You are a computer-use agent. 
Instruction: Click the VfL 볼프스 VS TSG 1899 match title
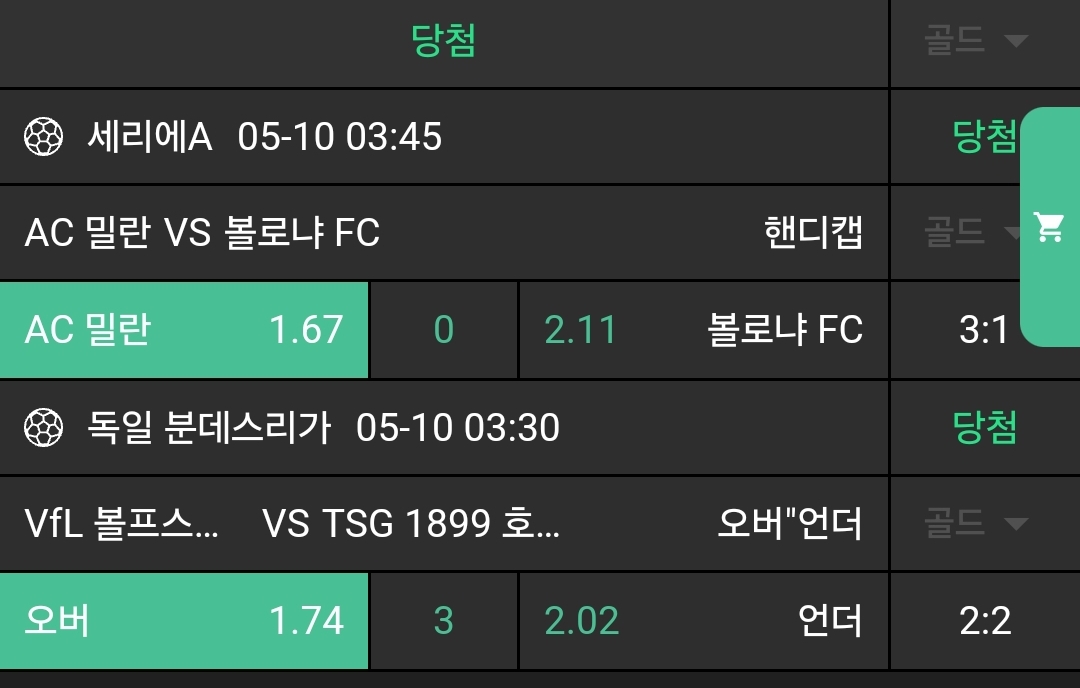[x=292, y=523]
